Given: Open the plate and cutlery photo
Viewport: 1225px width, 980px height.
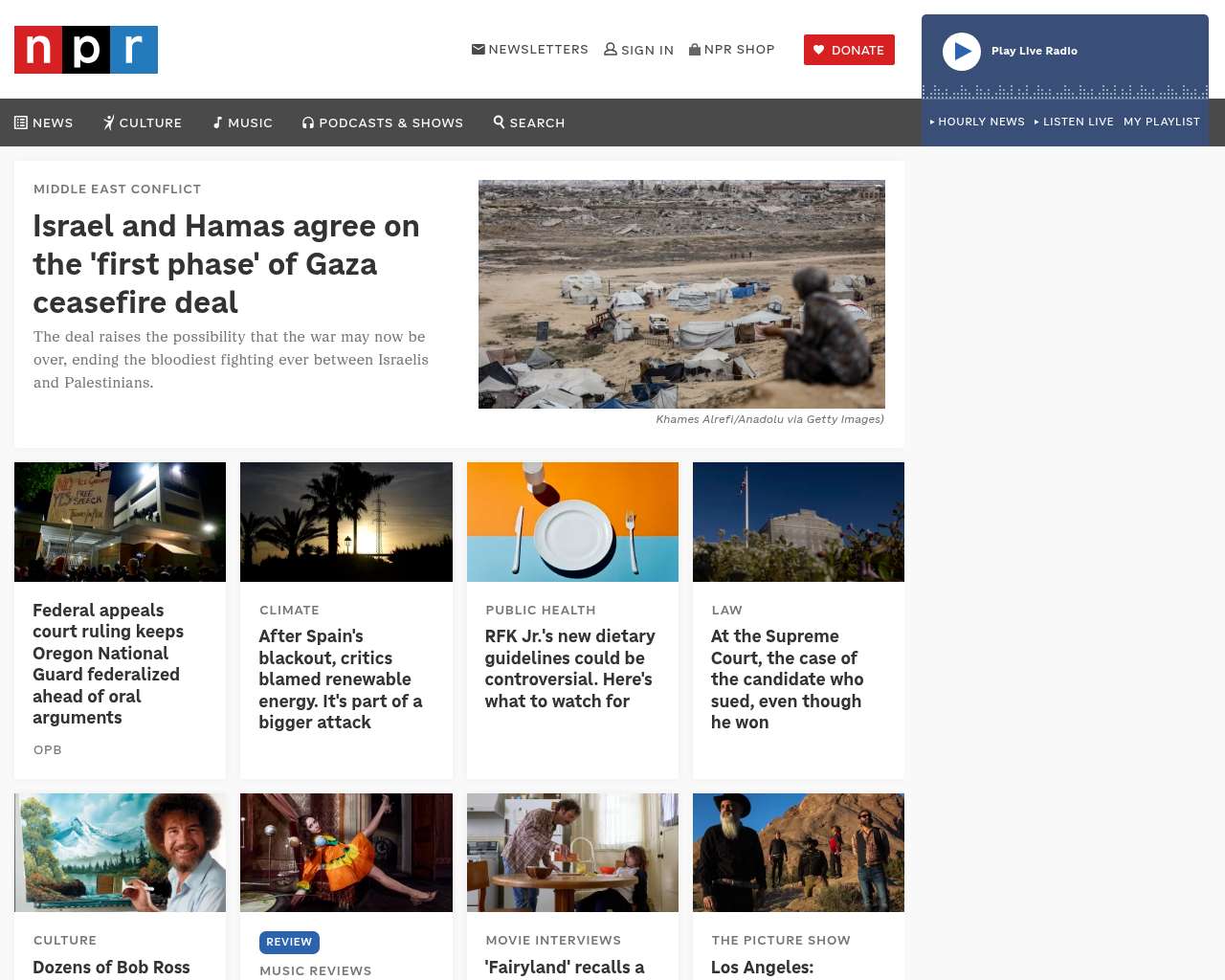Looking at the screenshot, I should click(572, 522).
